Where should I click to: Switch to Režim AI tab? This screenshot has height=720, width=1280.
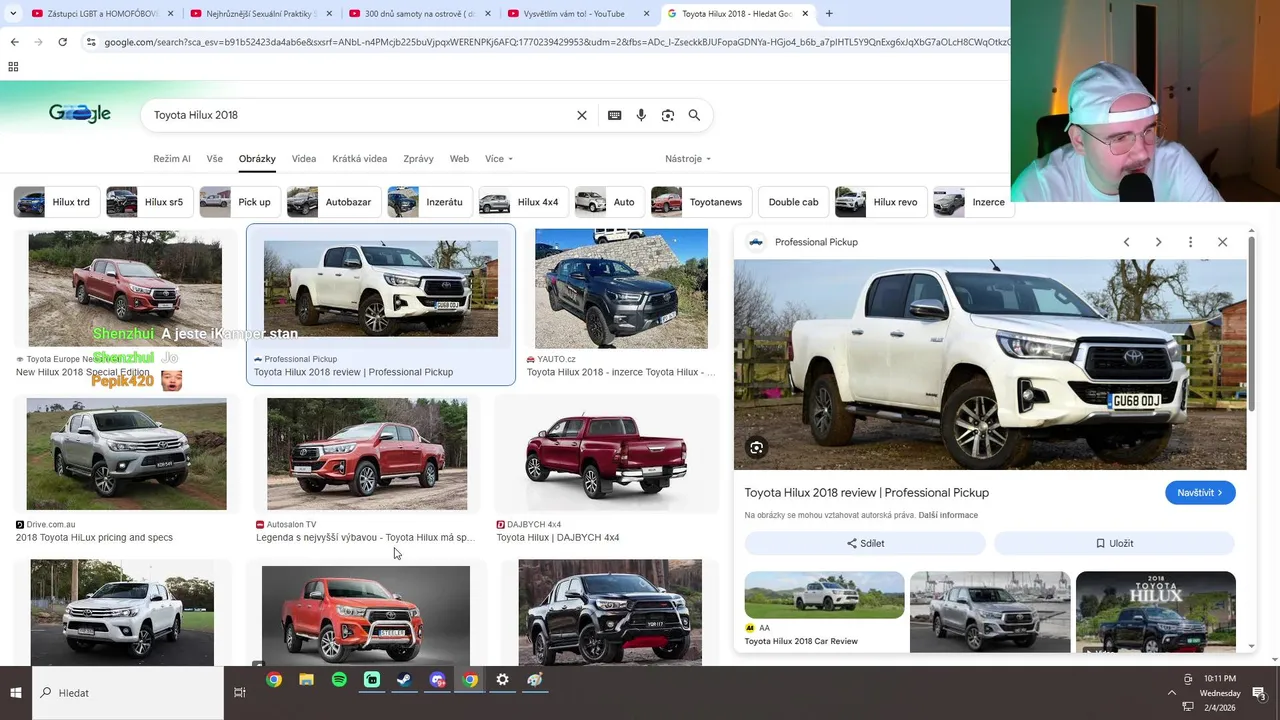pyautogui.click(x=172, y=159)
